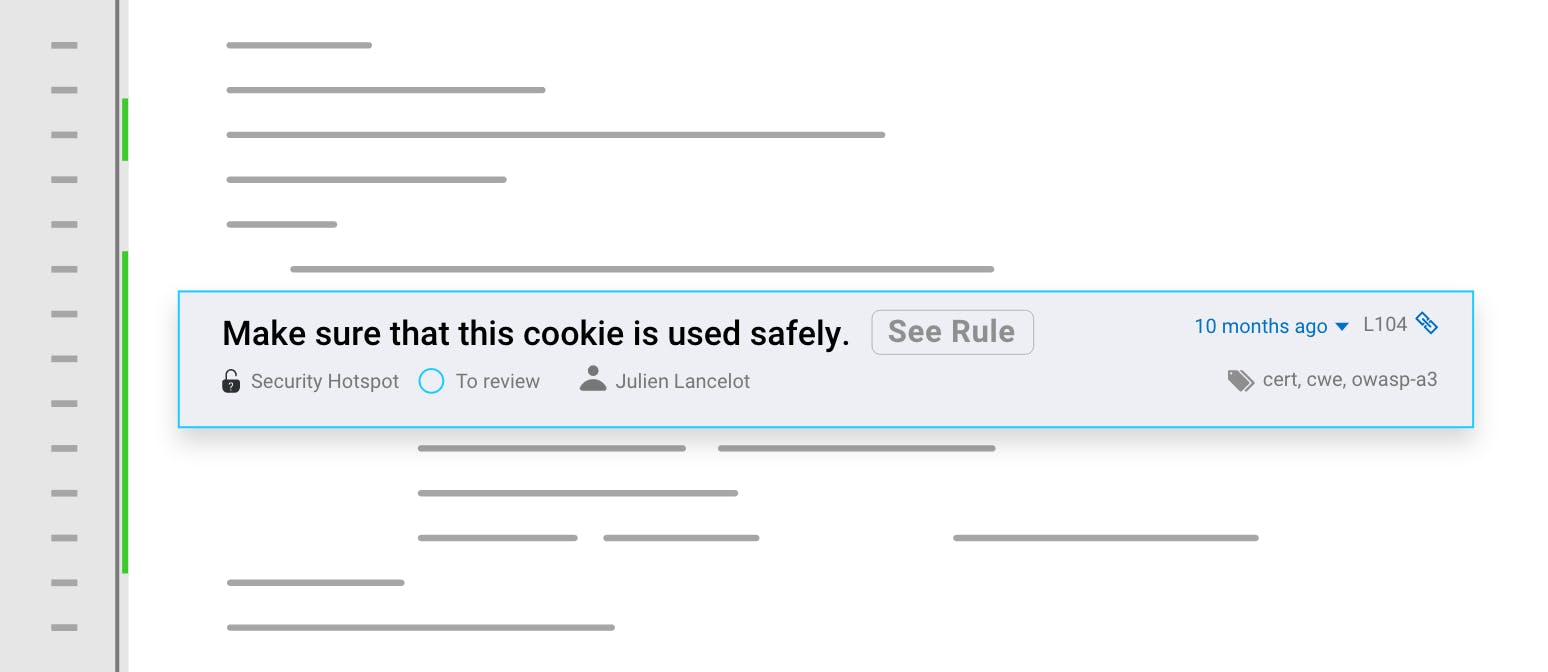Select the cookie used safely issue message
The image size is (1548, 672).
536,333
